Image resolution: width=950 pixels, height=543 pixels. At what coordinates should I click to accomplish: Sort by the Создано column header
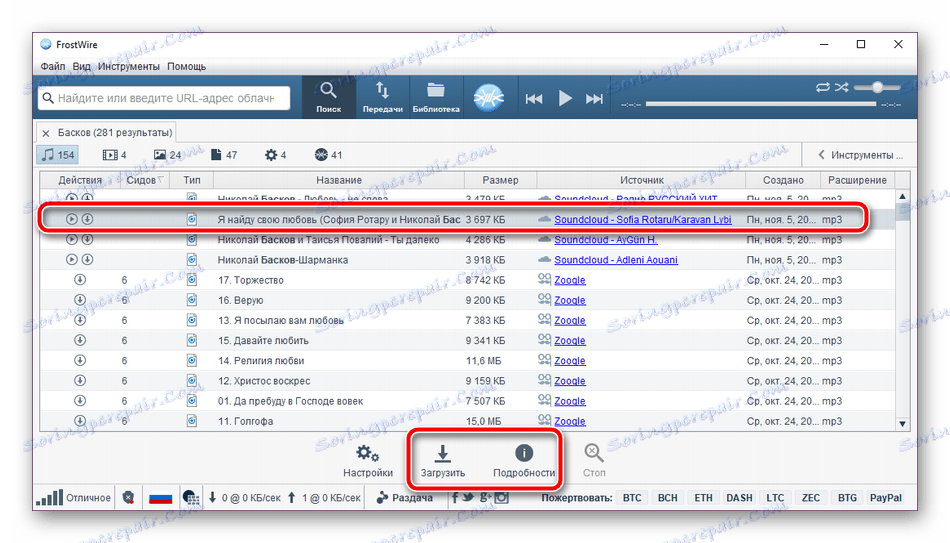[783, 180]
